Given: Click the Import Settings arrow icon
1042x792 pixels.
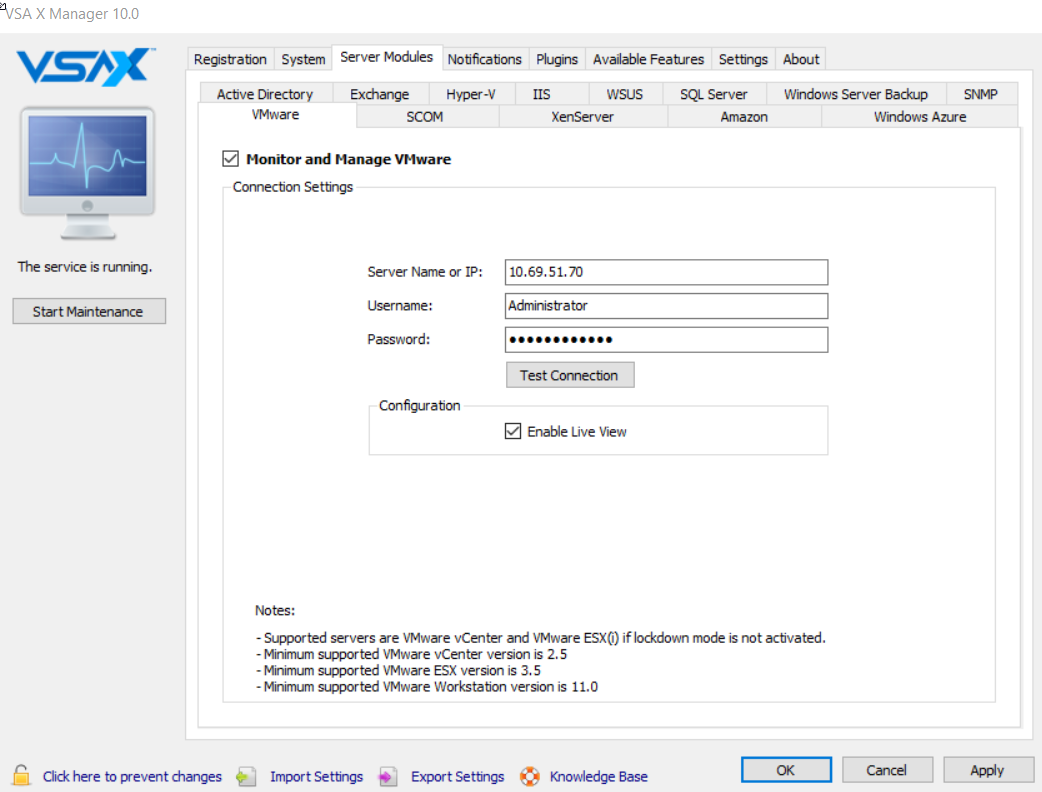Looking at the screenshot, I should (246, 776).
